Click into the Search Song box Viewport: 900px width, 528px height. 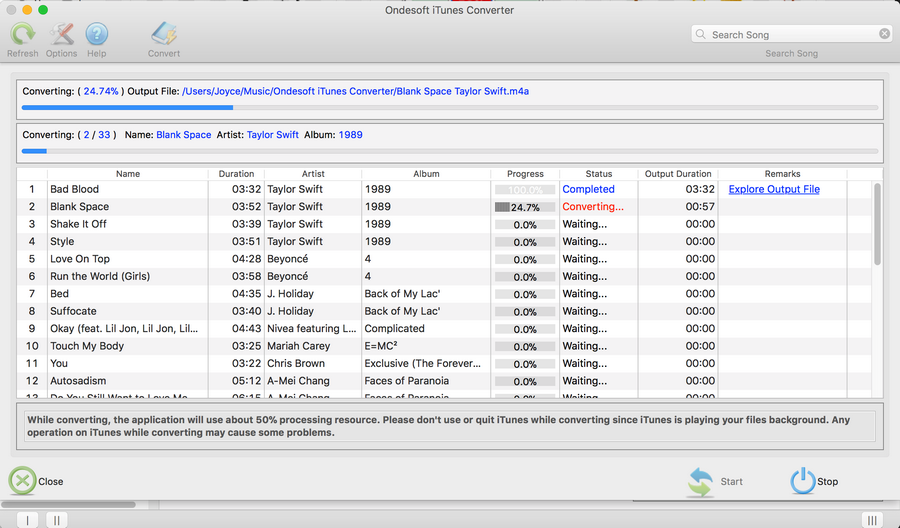(792, 34)
